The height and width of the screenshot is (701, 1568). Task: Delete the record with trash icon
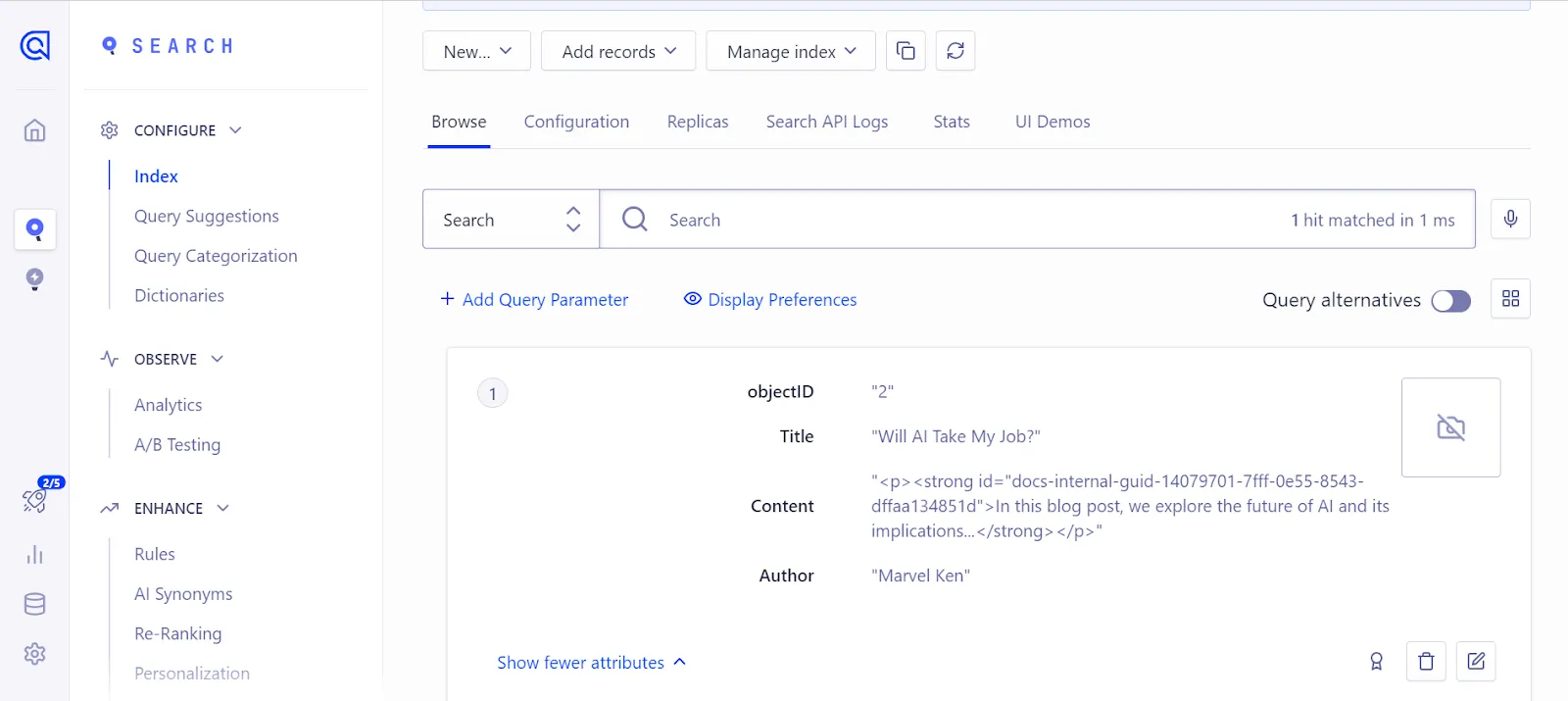pos(1426,662)
